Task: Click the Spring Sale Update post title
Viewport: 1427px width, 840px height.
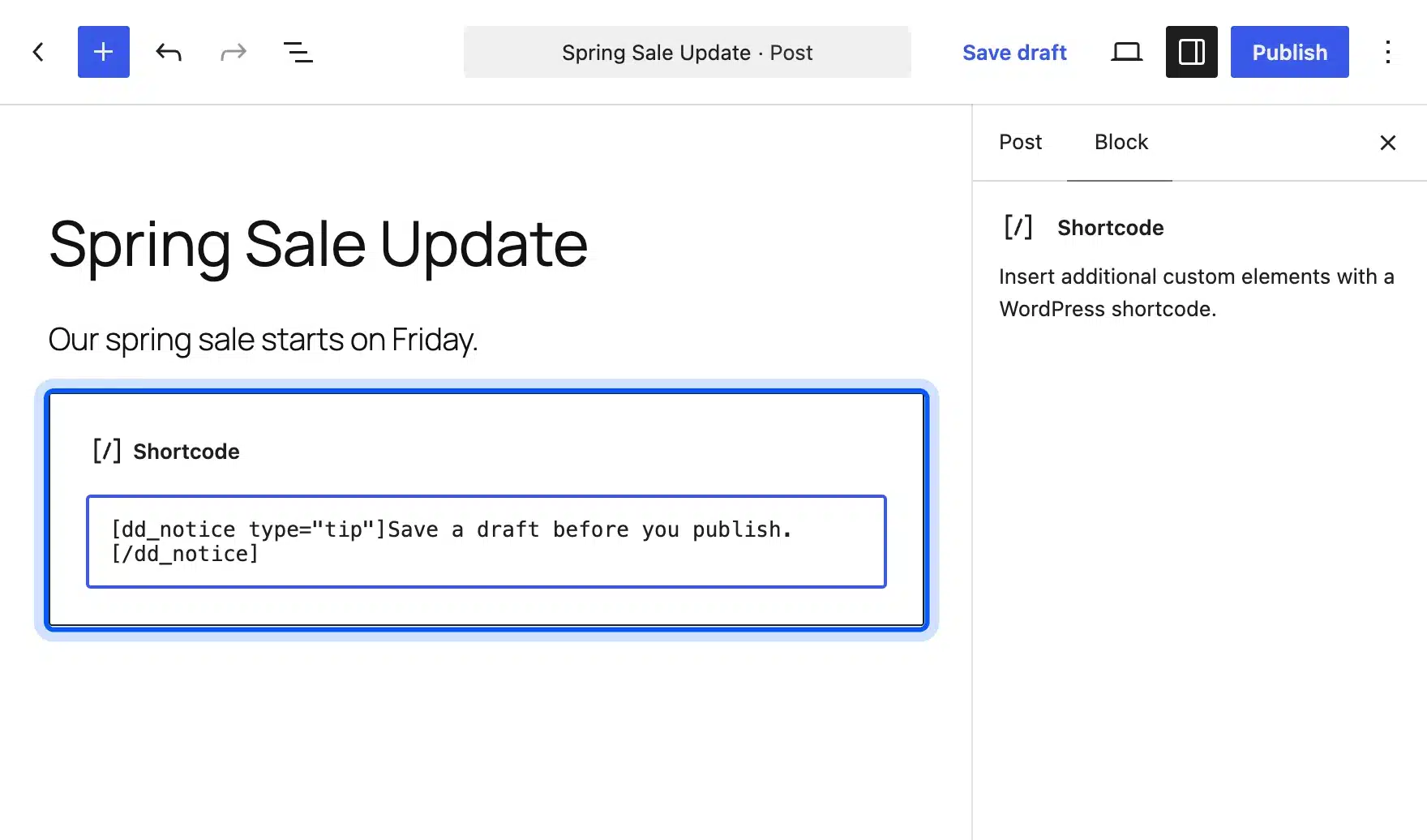Action: 318,244
